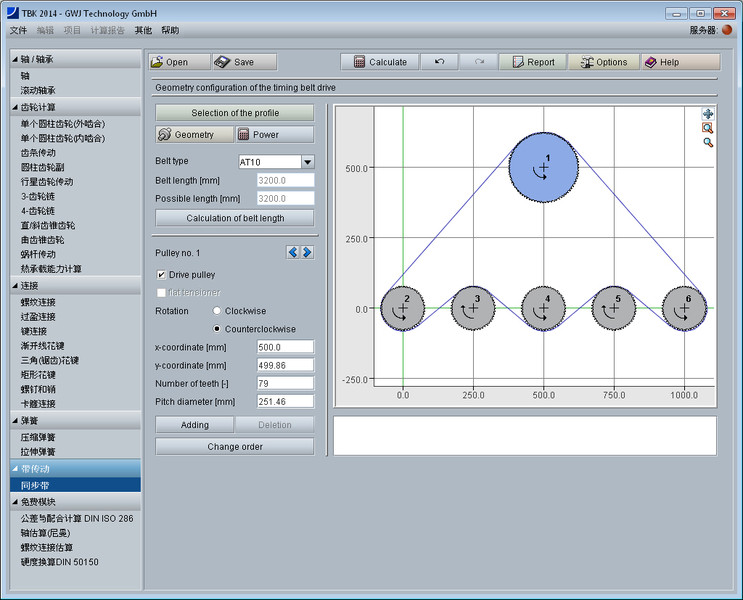Click the pan/move icon in diagram
This screenshot has width=743, height=600.
pyautogui.click(x=708, y=114)
